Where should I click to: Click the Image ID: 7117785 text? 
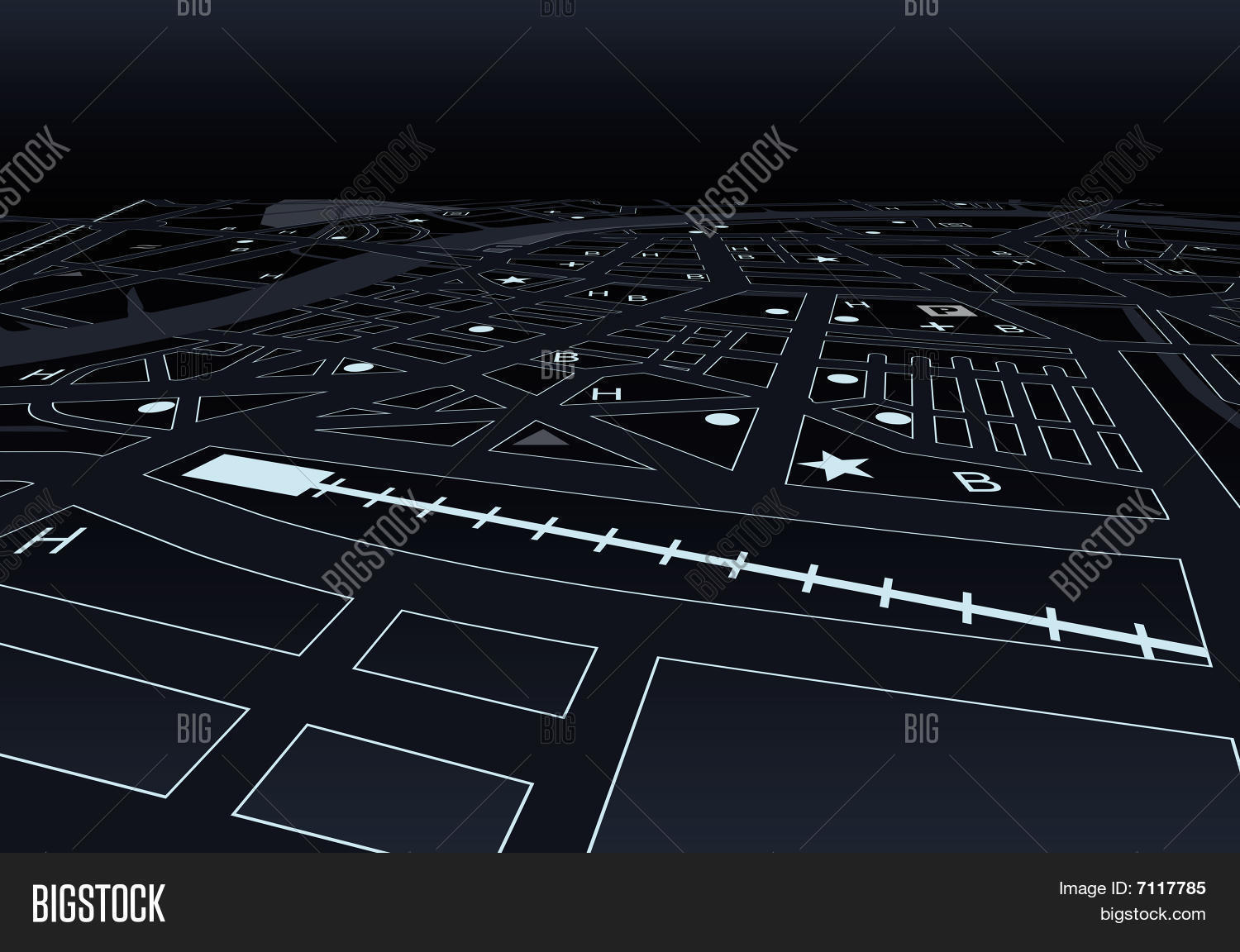[1132, 888]
